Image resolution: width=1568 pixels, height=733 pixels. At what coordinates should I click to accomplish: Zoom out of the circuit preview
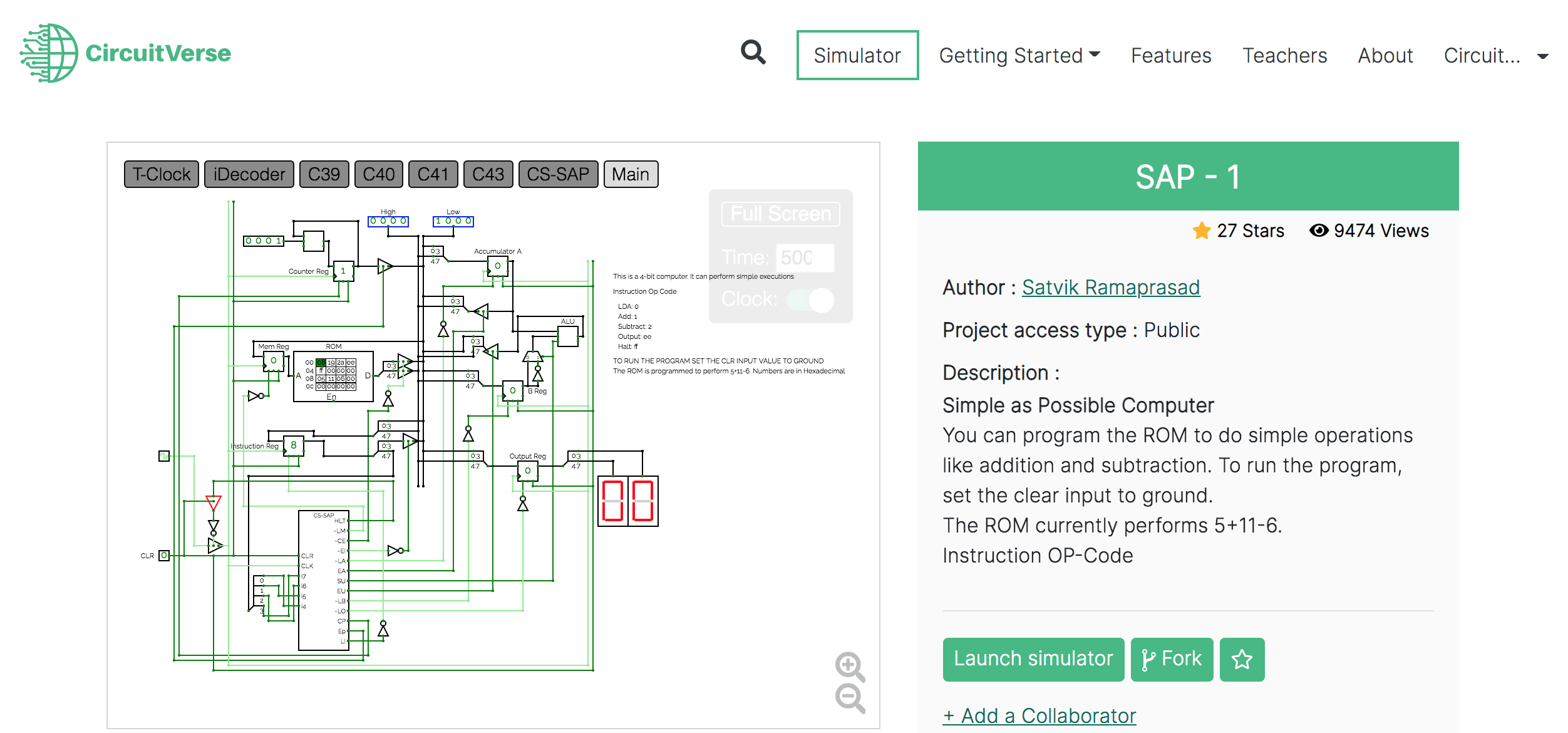(x=849, y=697)
